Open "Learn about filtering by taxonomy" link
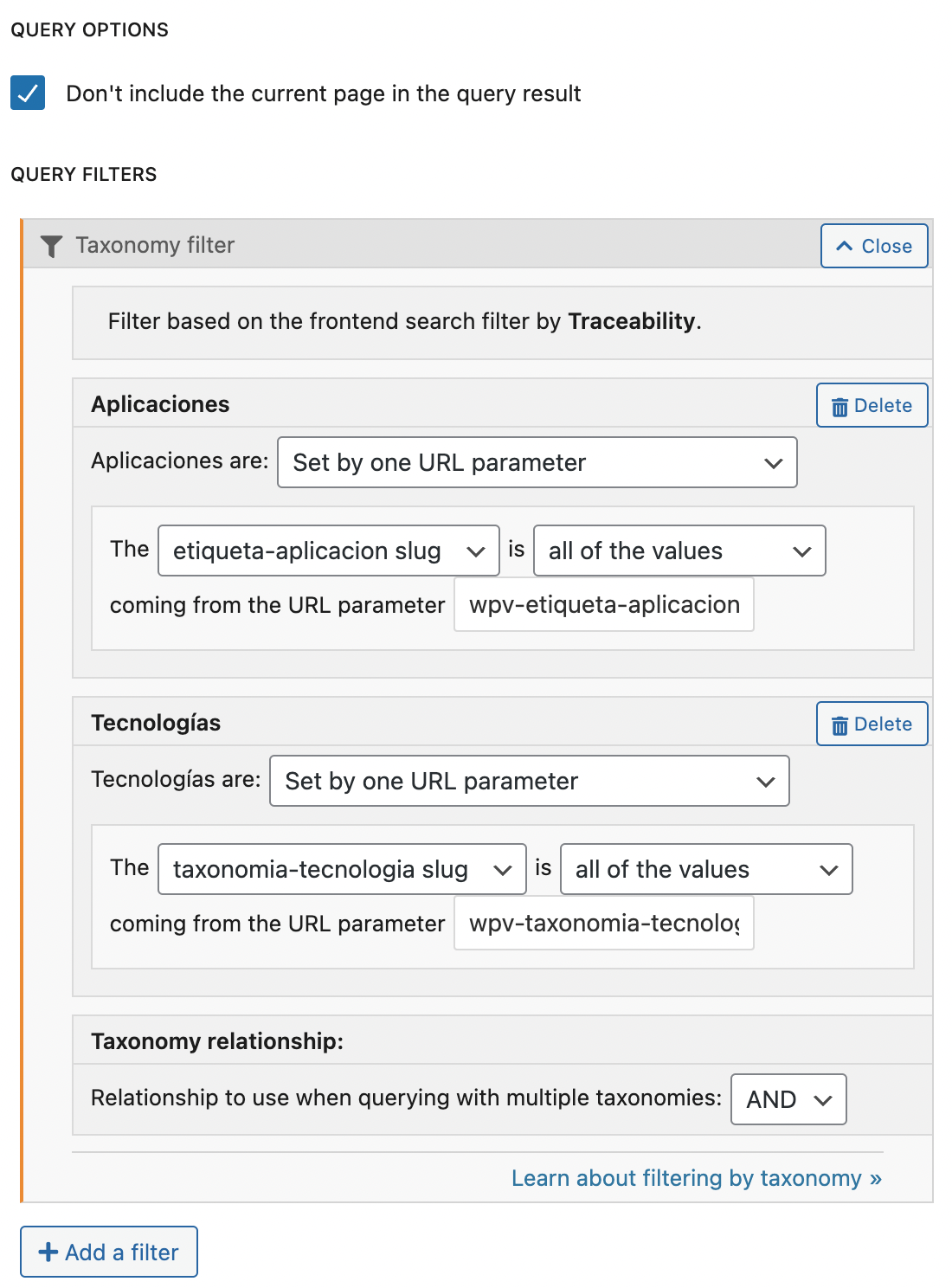Viewport: 952px width, 1288px height. click(x=697, y=1178)
